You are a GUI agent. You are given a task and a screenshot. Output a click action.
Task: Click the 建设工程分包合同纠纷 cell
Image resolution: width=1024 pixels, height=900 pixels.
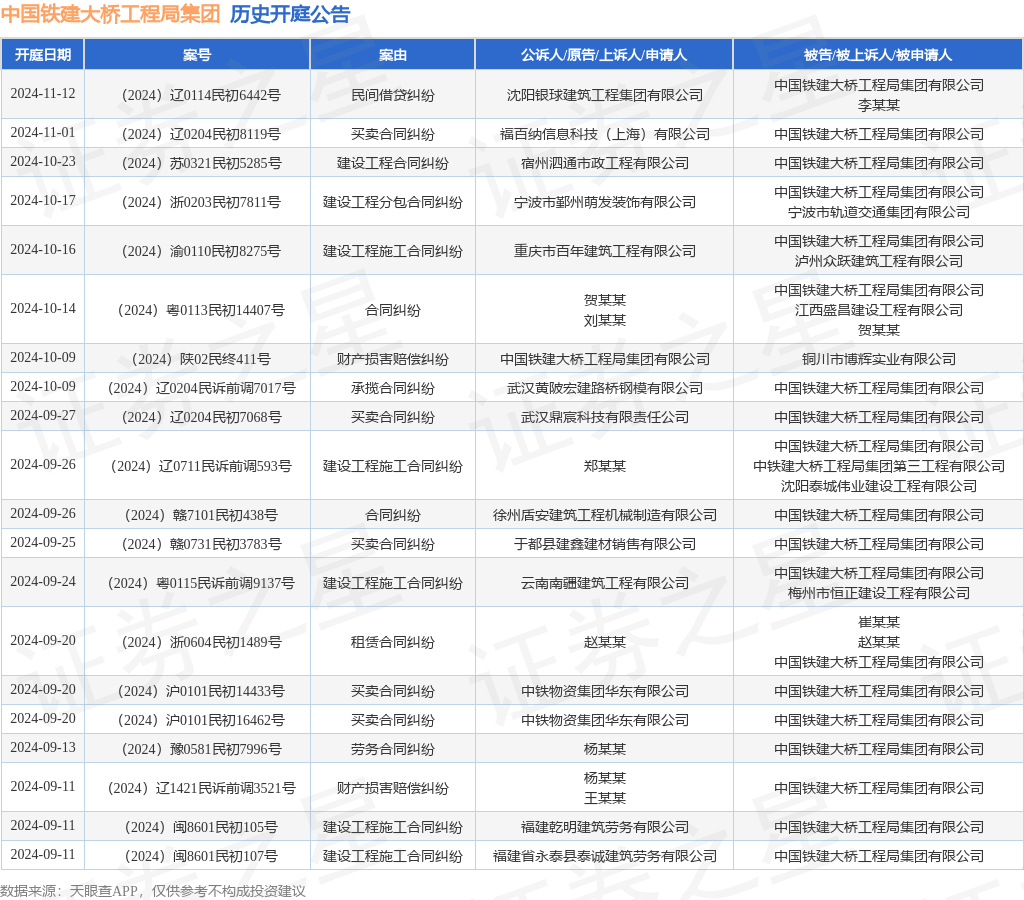point(392,202)
